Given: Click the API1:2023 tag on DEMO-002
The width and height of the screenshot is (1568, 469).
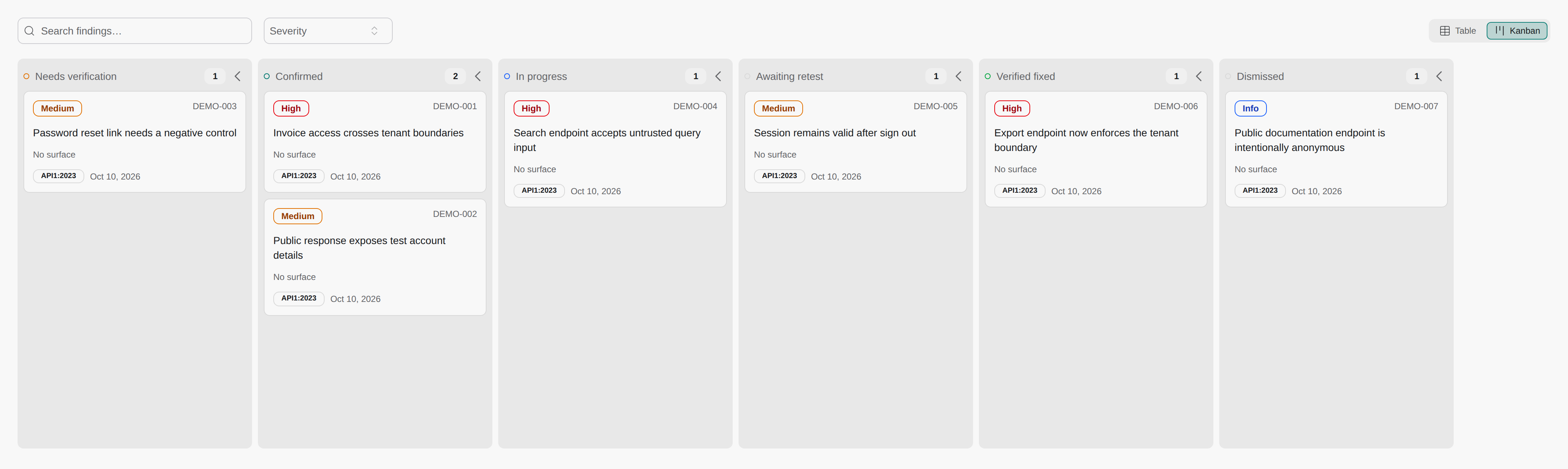Looking at the screenshot, I should click(299, 299).
